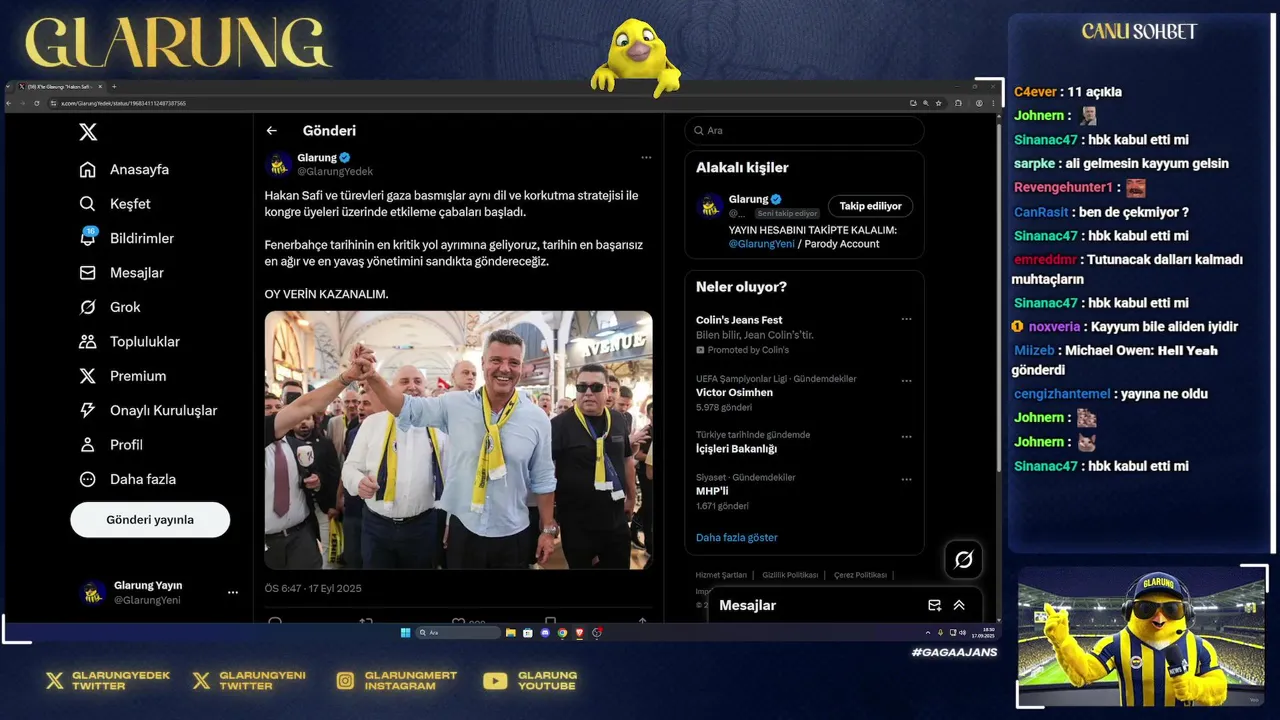
Task: Open Grok in the sidebar
Action: [110, 307]
